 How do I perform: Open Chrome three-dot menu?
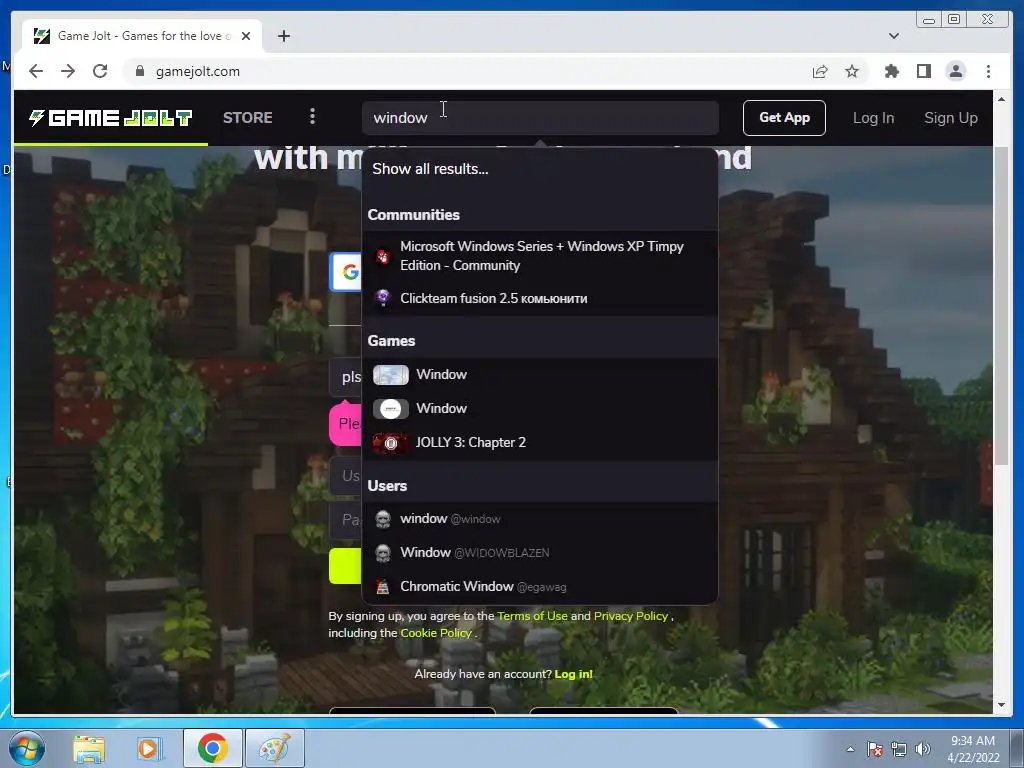point(988,71)
